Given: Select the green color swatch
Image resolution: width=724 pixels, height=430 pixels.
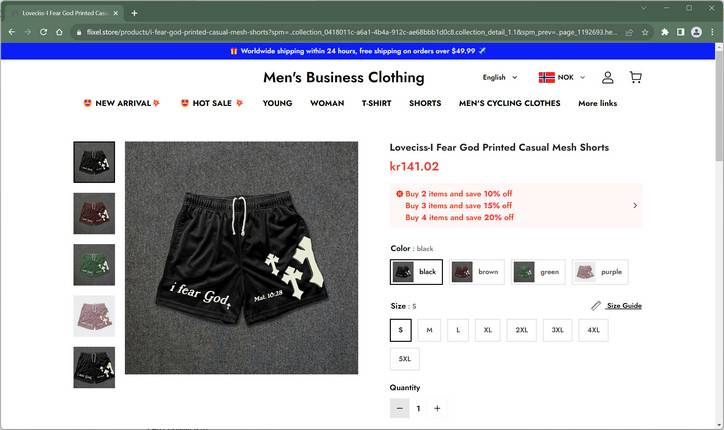Looking at the screenshot, I should coord(538,272).
